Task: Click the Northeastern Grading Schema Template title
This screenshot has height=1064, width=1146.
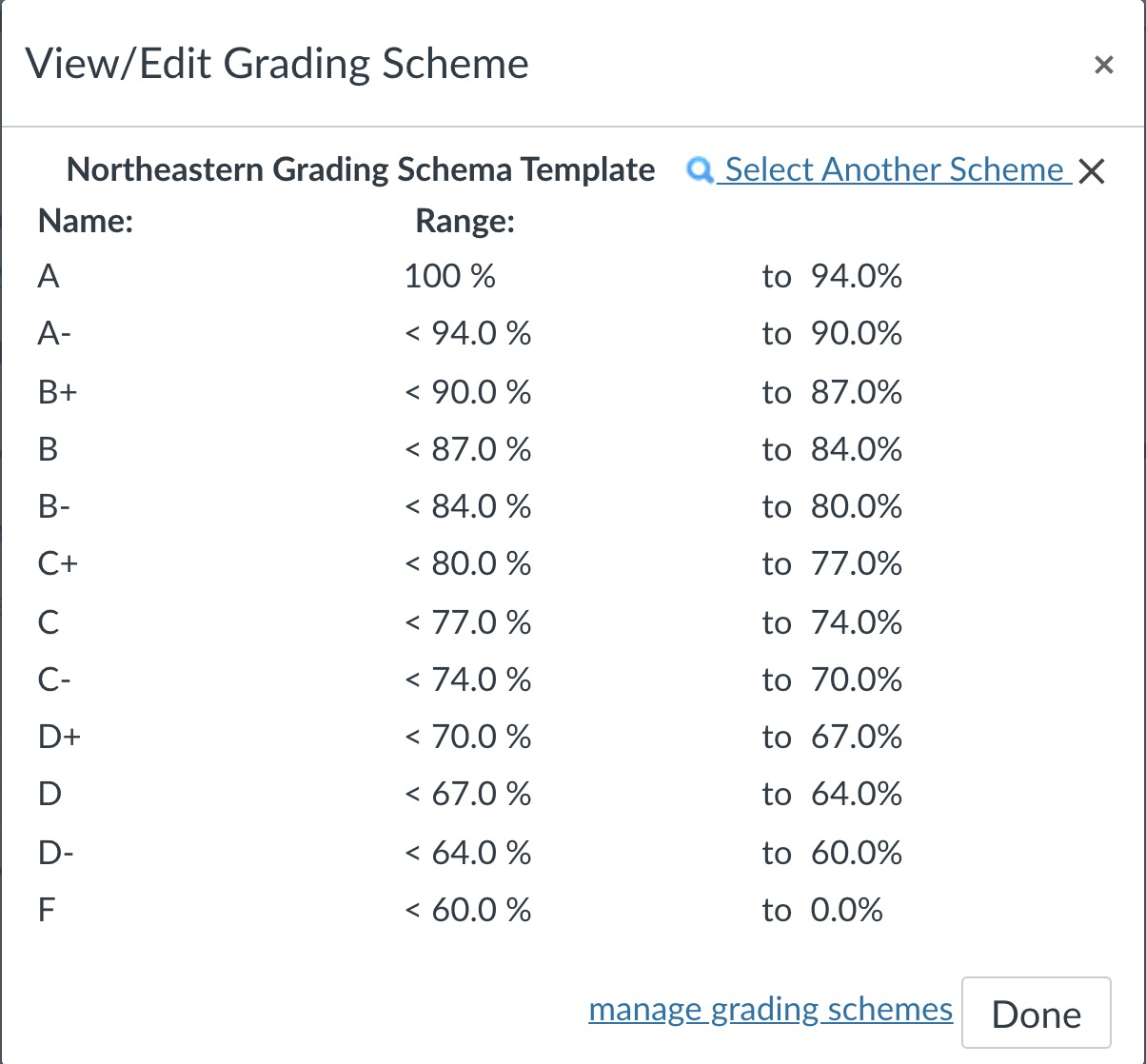Action: (x=361, y=170)
